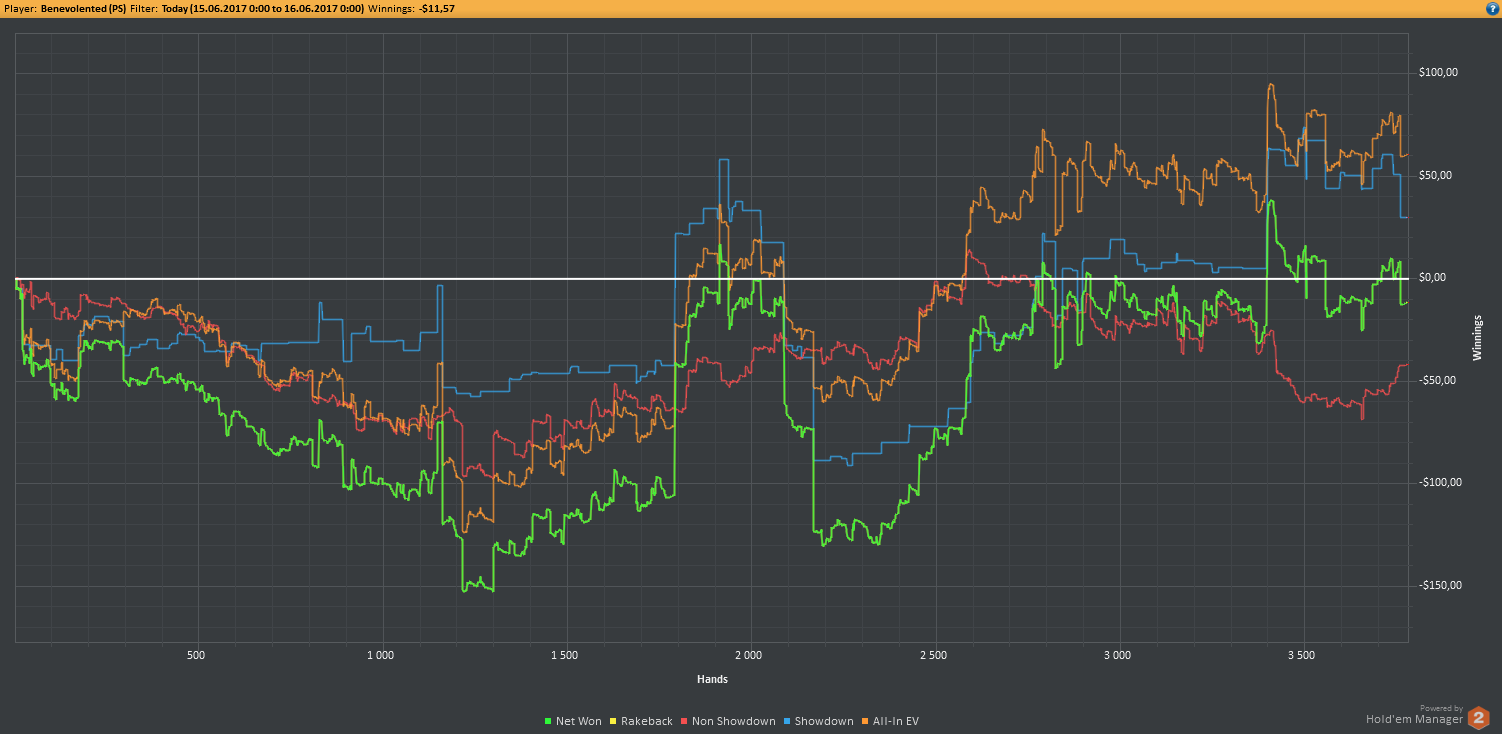Click the "$100,00" y-axis label

tap(1440, 73)
